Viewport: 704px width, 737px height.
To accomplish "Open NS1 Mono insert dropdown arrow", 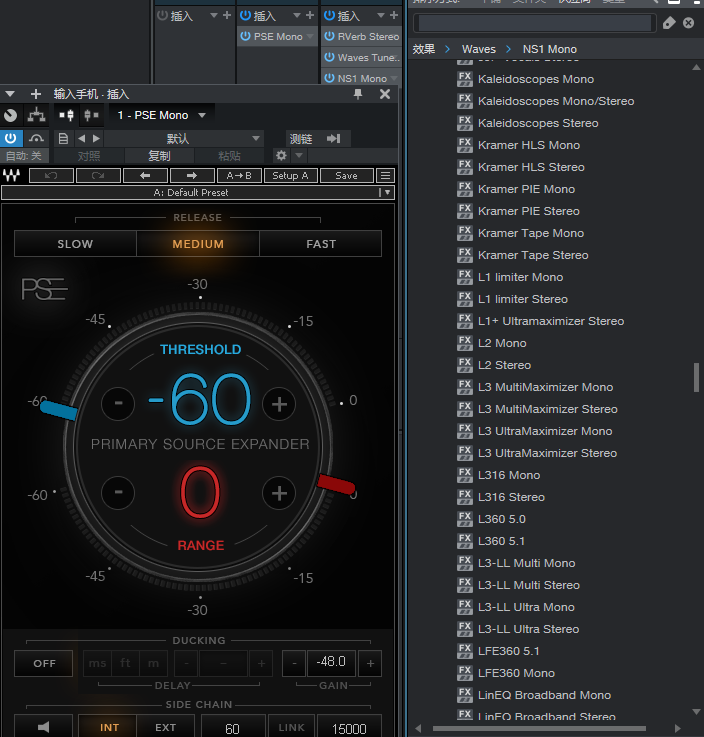I will [x=394, y=78].
